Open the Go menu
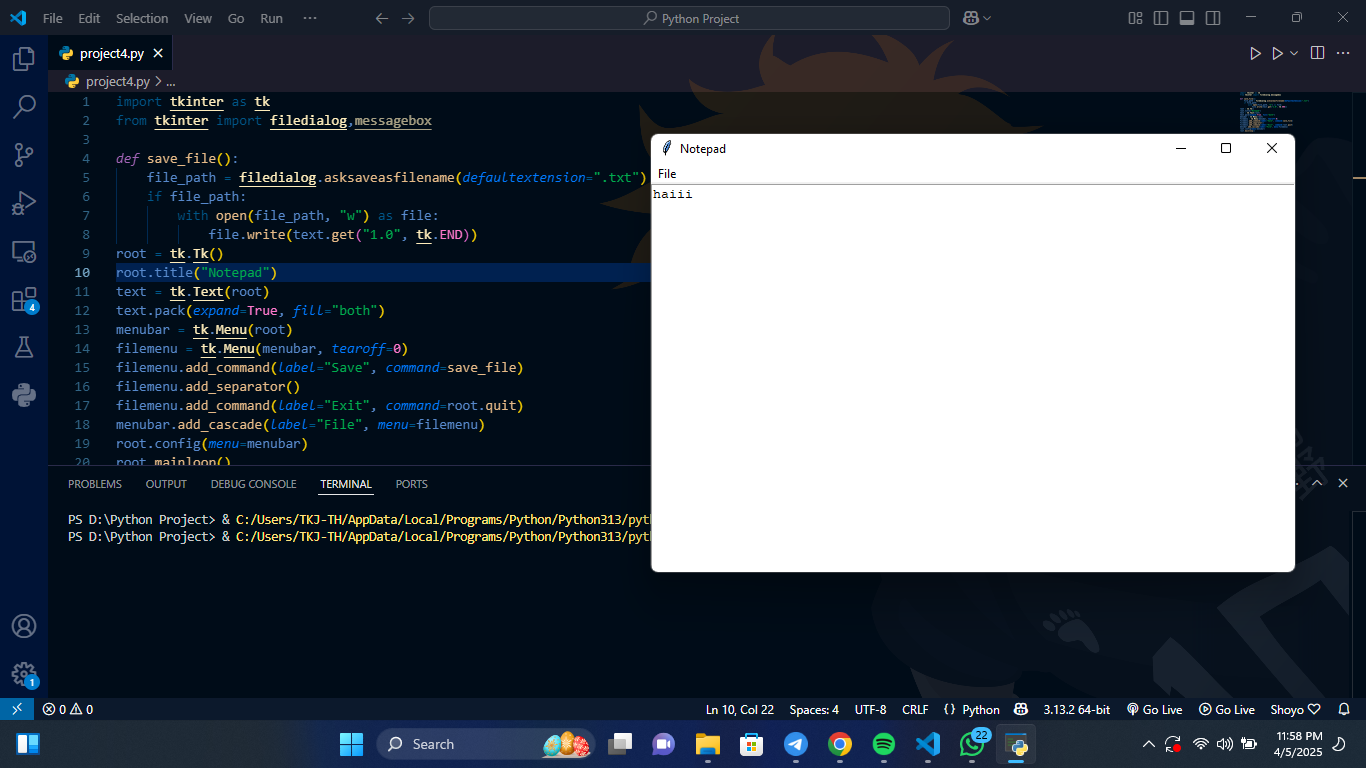Image resolution: width=1366 pixels, height=768 pixels. (x=236, y=18)
